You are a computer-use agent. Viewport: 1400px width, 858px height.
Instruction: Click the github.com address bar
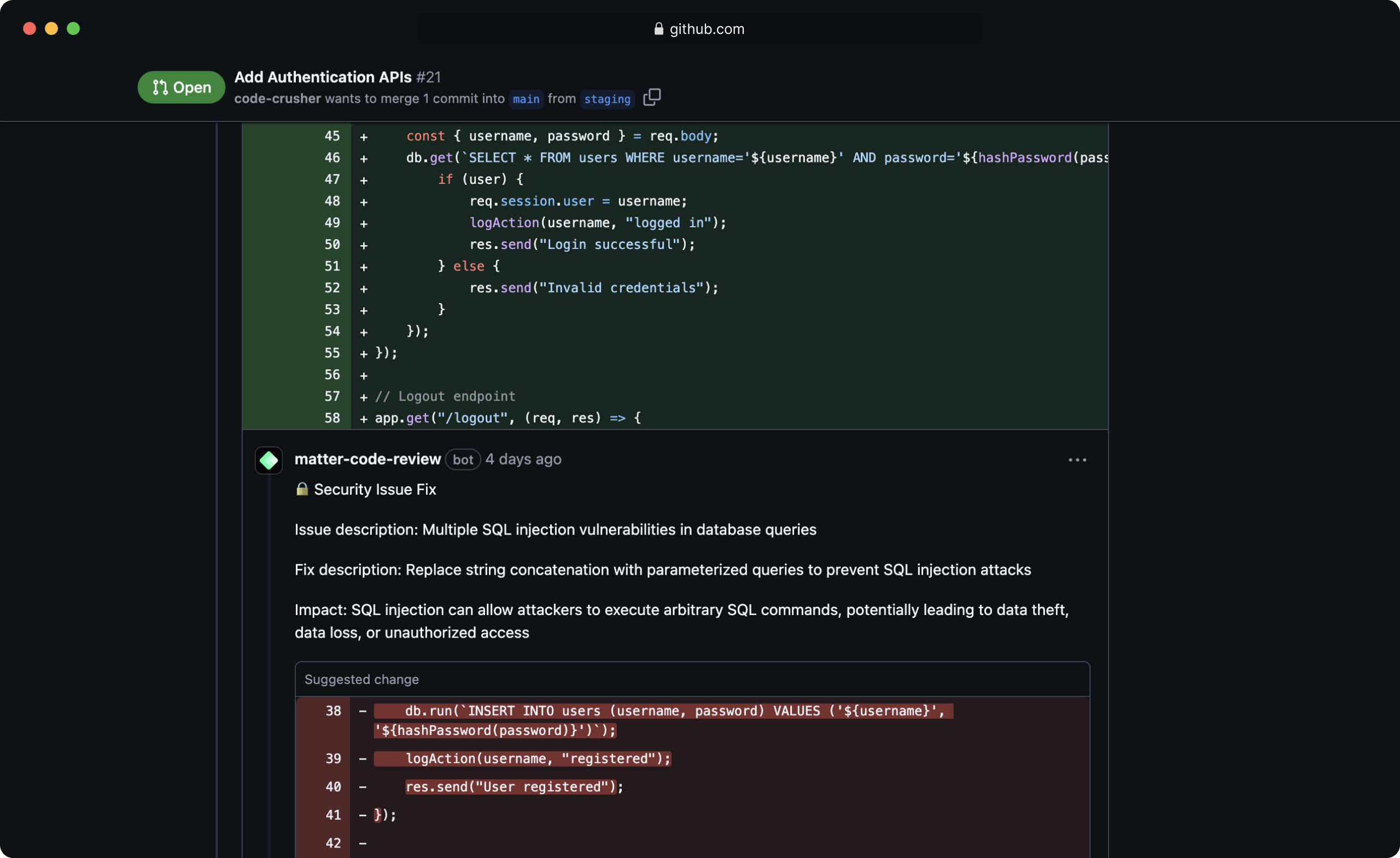click(x=699, y=28)
